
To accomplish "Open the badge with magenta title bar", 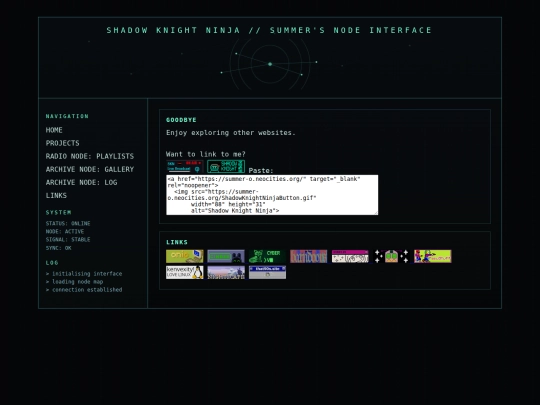I will pyautogui.click(x=350, y=256).
